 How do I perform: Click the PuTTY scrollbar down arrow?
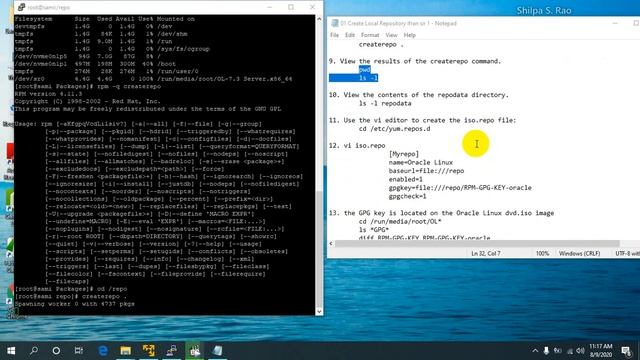pyautogui.click(x=319, y=311)
